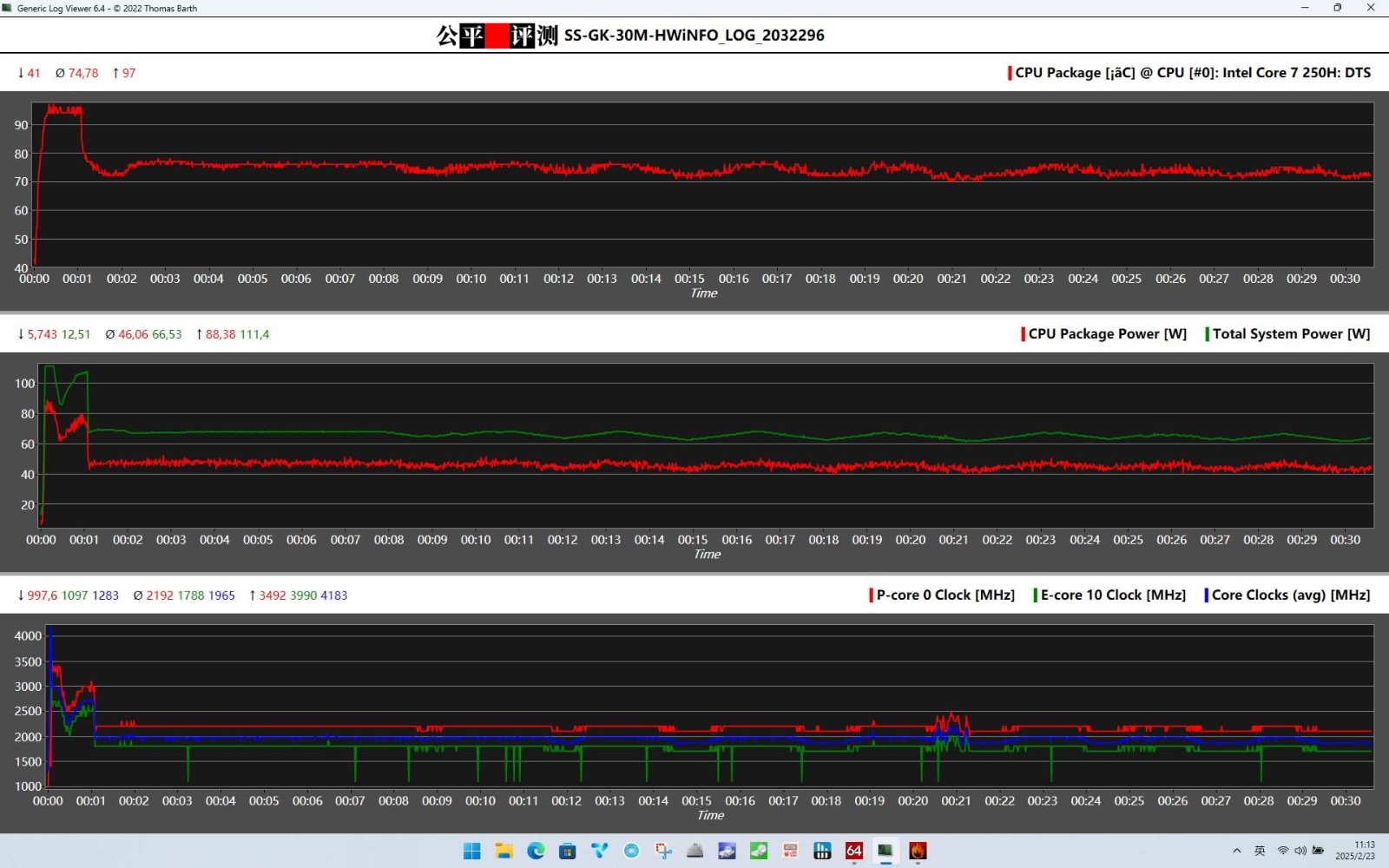
Task: Click the CPU Package Power [W] label
Action: point(1107,334)
